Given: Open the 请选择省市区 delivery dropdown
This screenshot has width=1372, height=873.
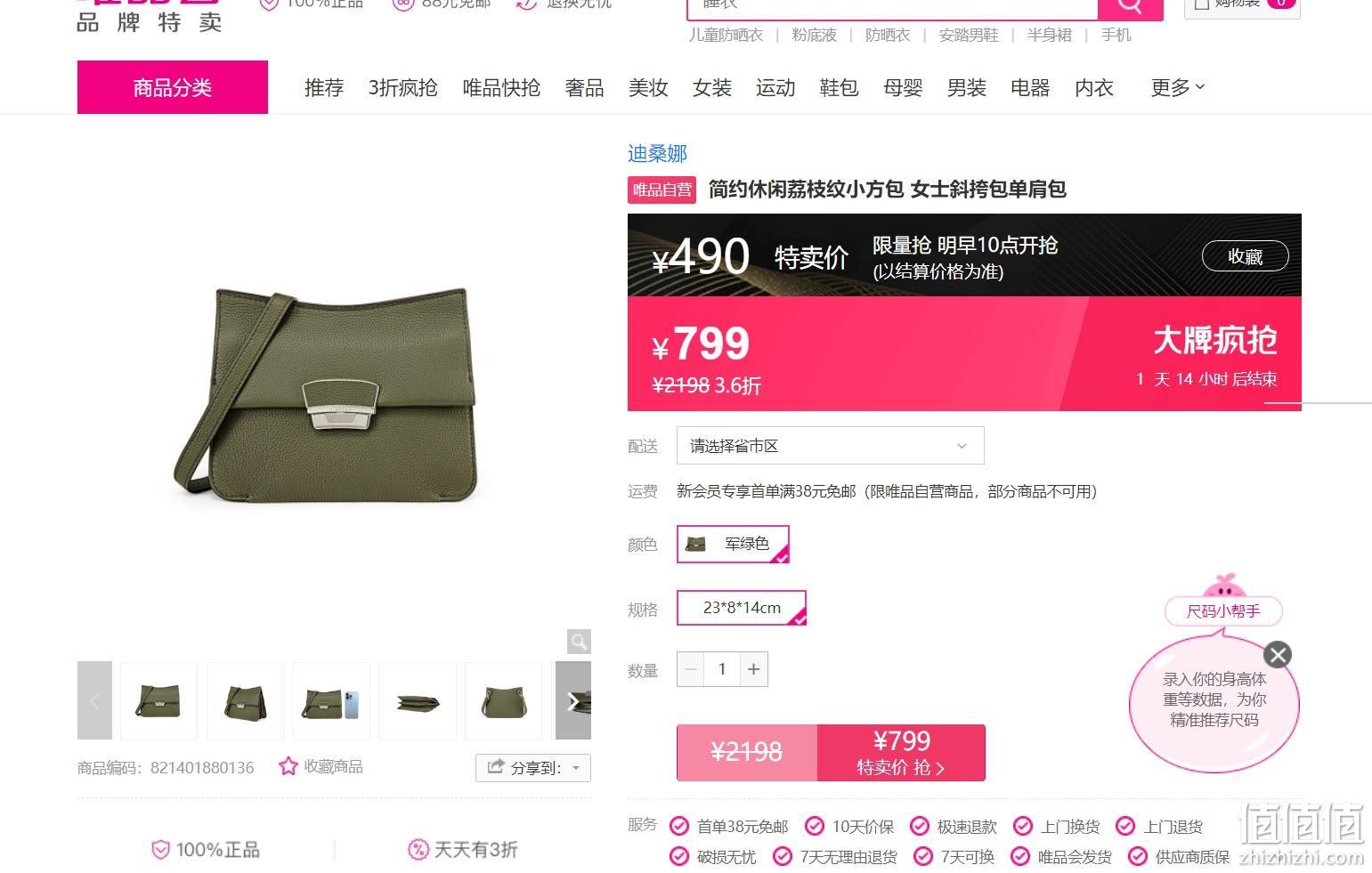Looking at the screenshot, I should 830,446.
